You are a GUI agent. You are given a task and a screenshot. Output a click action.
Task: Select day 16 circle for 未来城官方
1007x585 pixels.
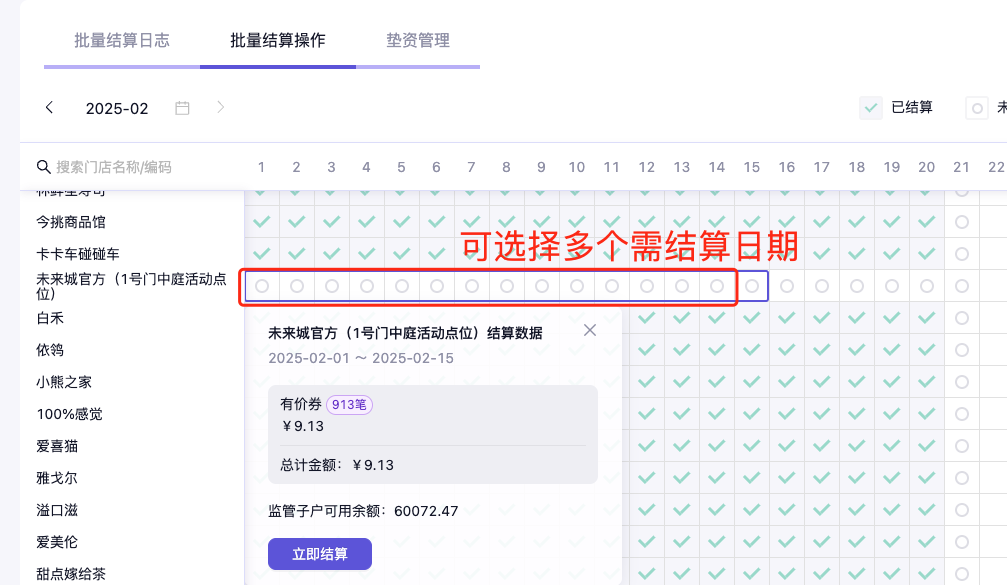(787, 286)
